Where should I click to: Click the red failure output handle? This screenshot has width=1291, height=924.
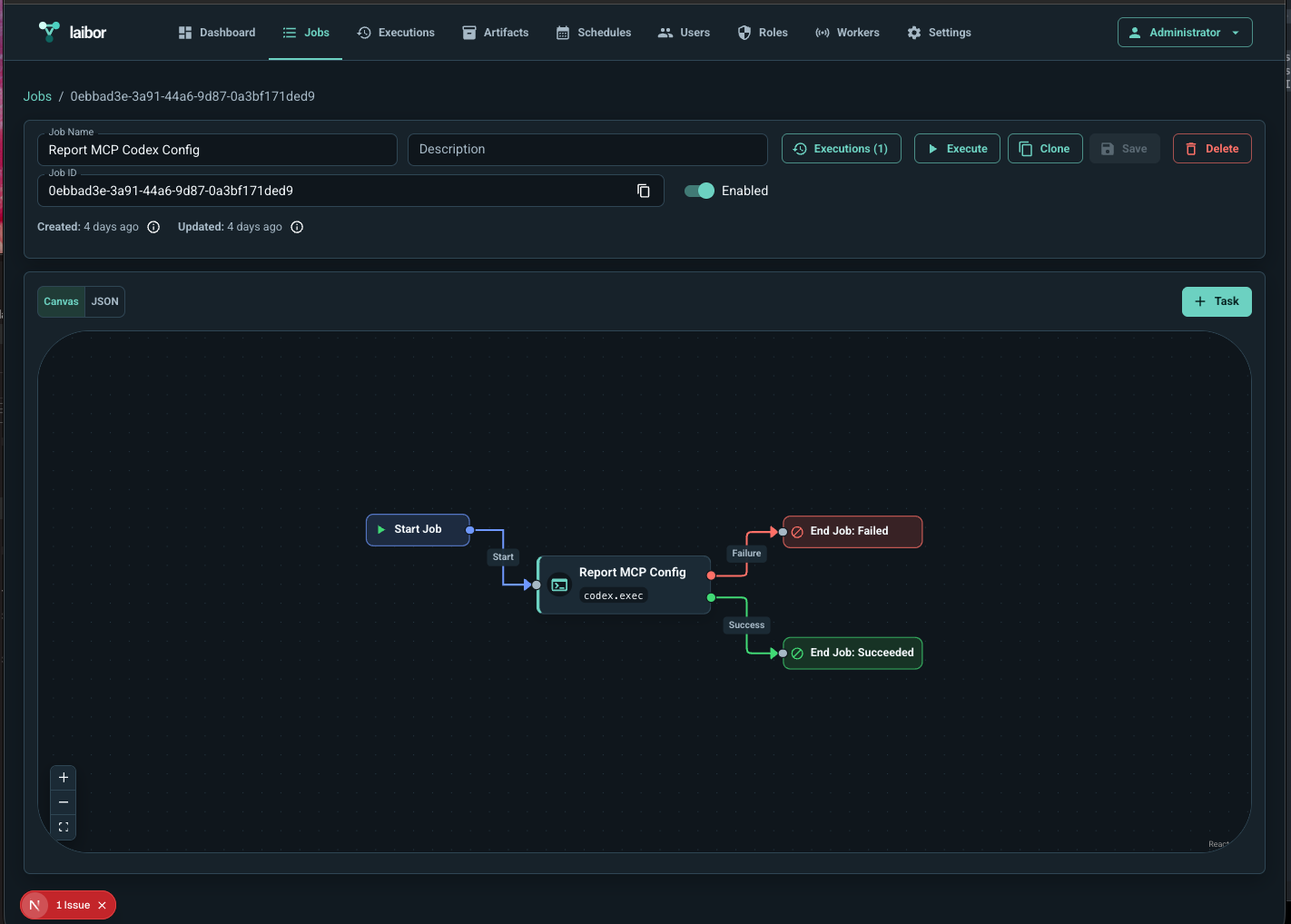point(711,575)
